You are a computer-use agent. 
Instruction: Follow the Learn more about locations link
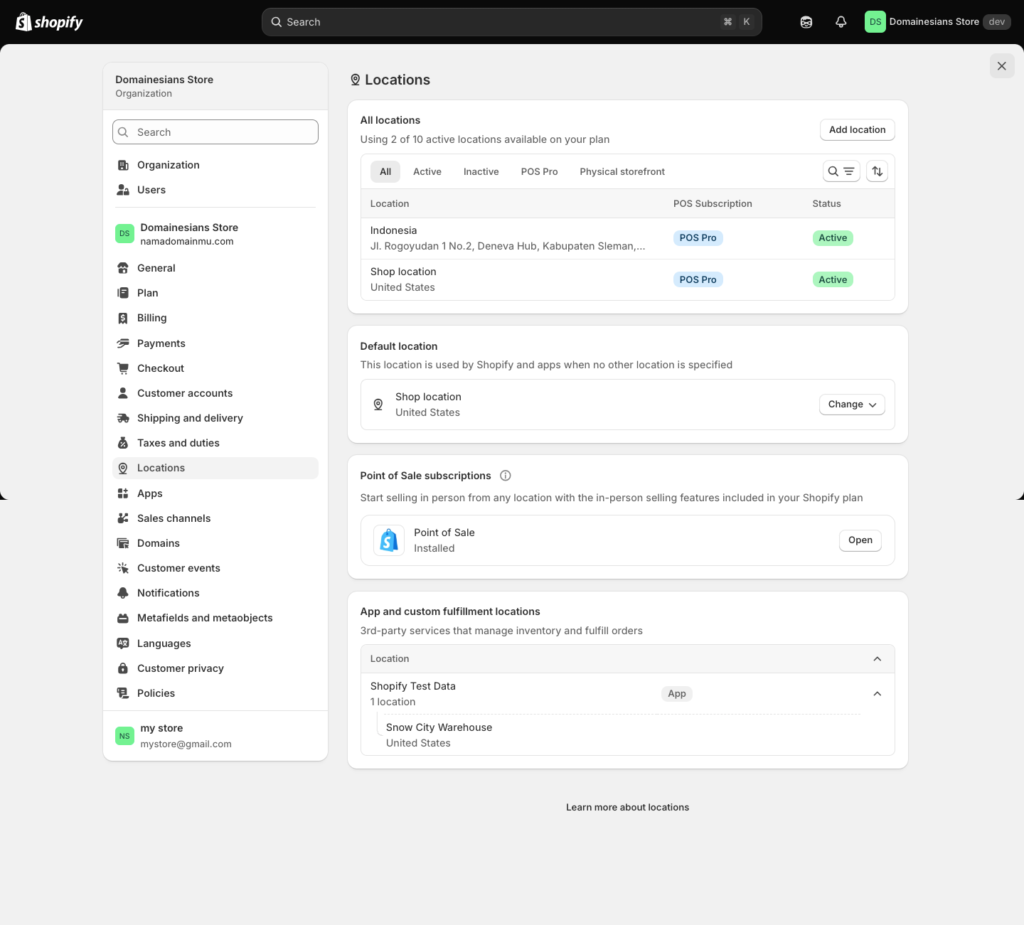pos(628,807)
